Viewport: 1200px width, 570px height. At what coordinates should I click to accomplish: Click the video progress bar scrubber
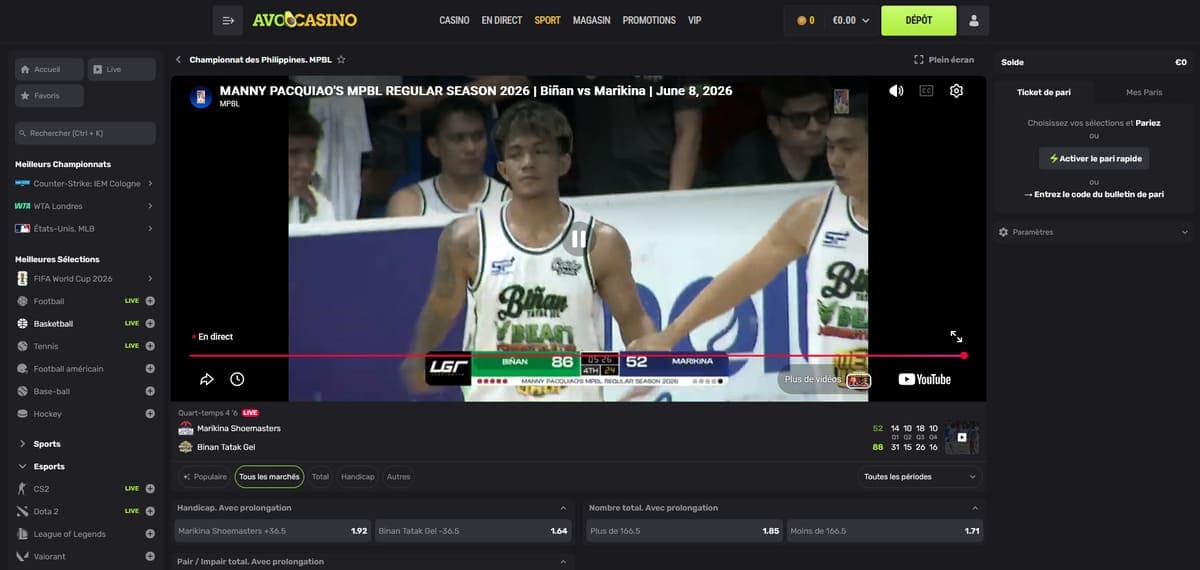click(964, 355)
